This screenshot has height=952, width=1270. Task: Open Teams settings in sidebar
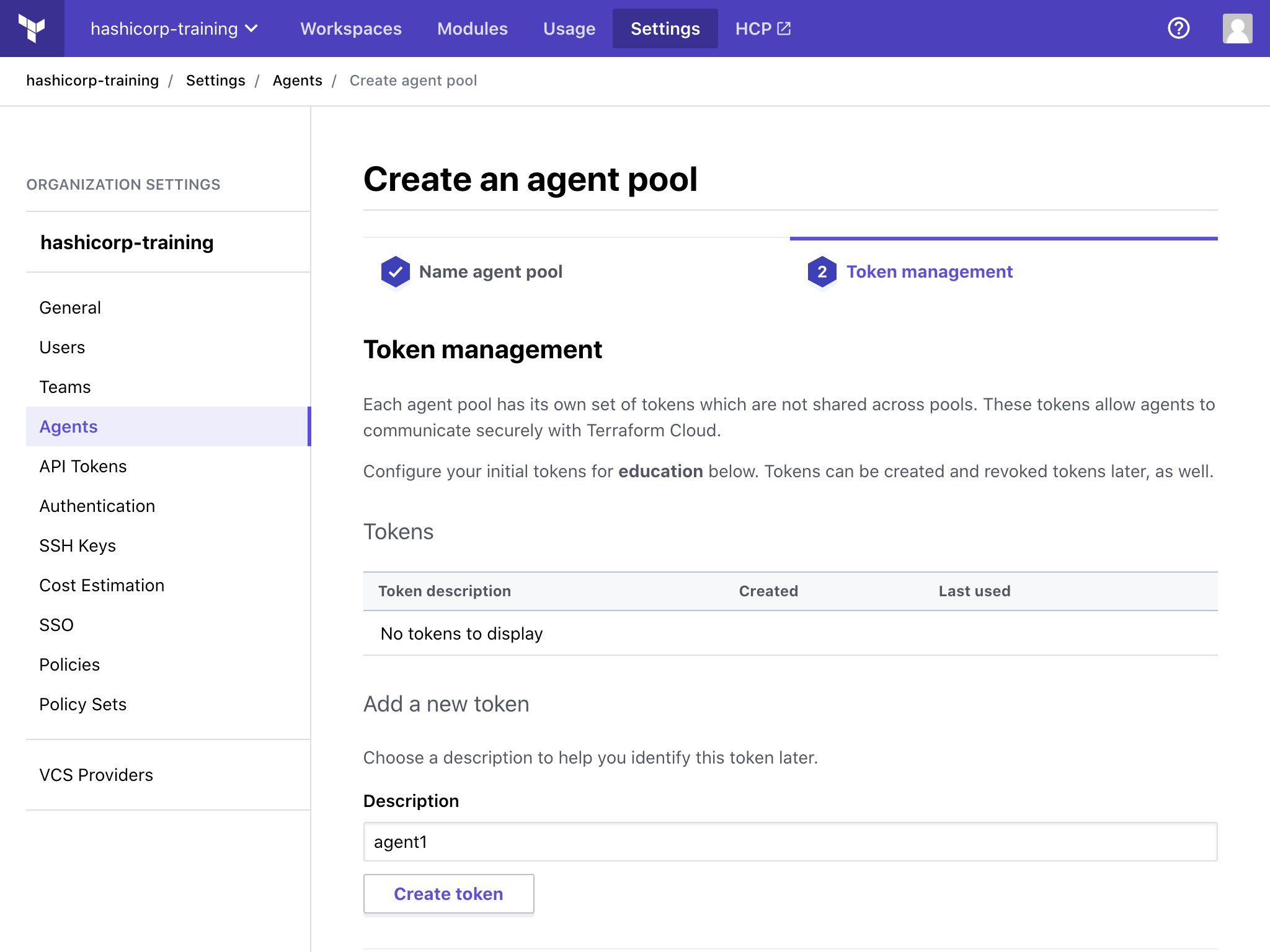[x=167, y=387]
